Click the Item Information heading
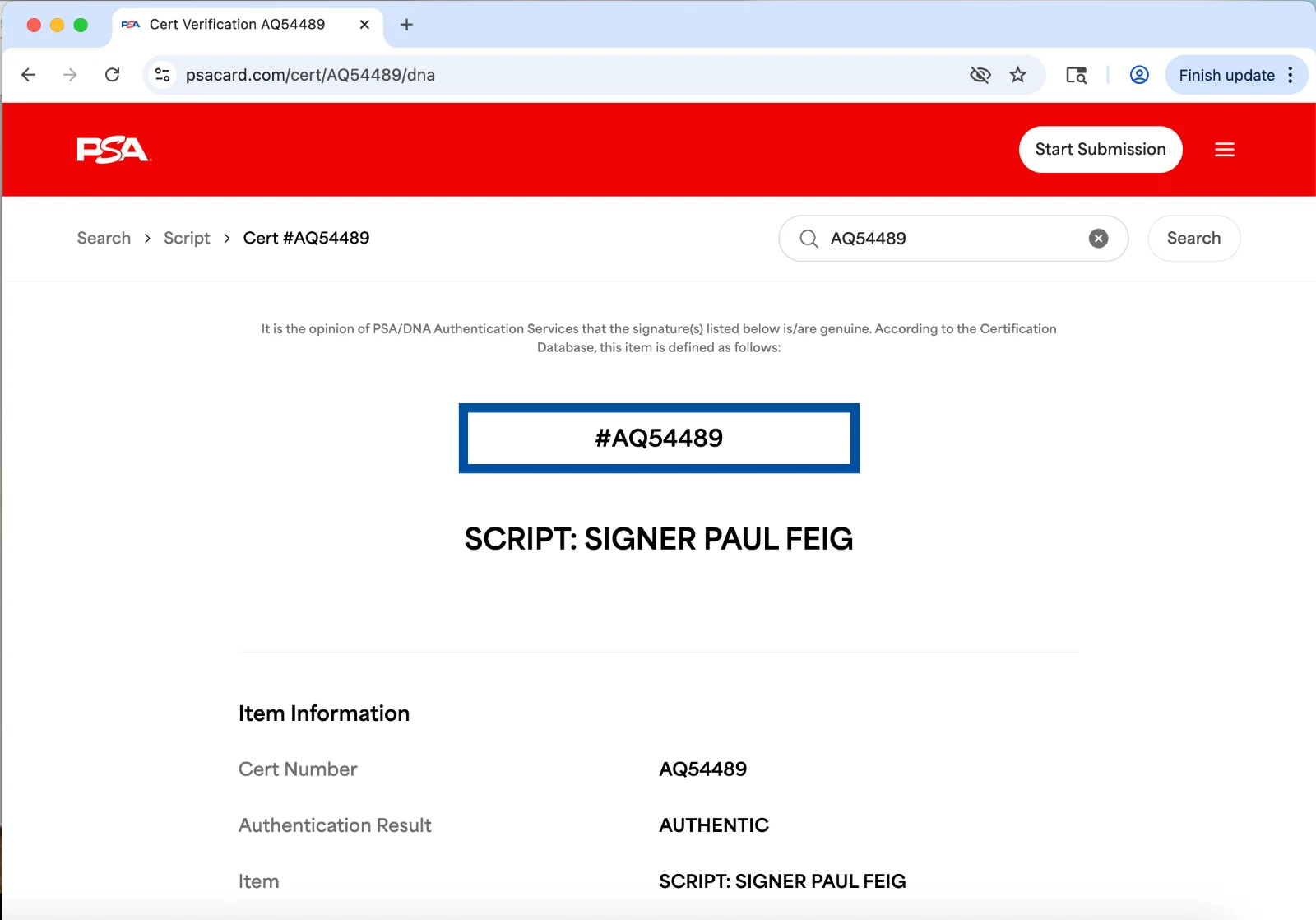The height and width of the screenshot is (920, 1316). (324, 713)
